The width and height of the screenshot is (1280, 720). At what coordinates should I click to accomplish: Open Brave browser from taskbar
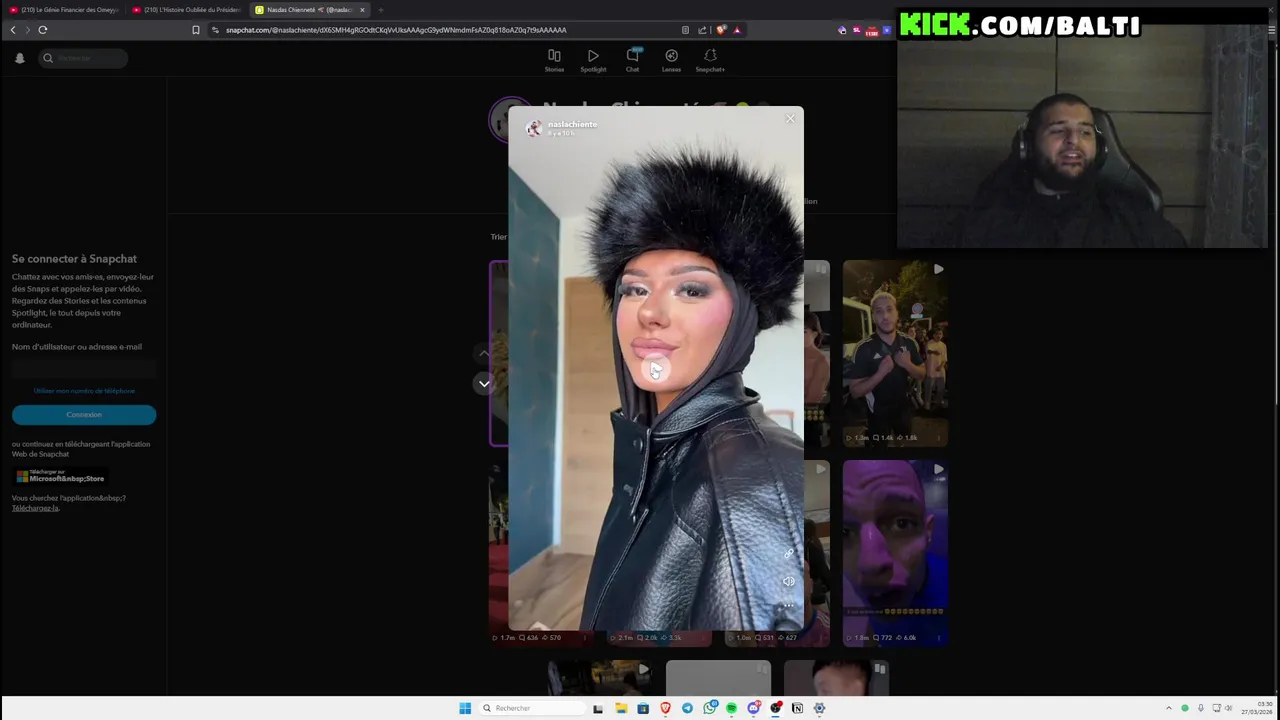(x=665, y=708)
